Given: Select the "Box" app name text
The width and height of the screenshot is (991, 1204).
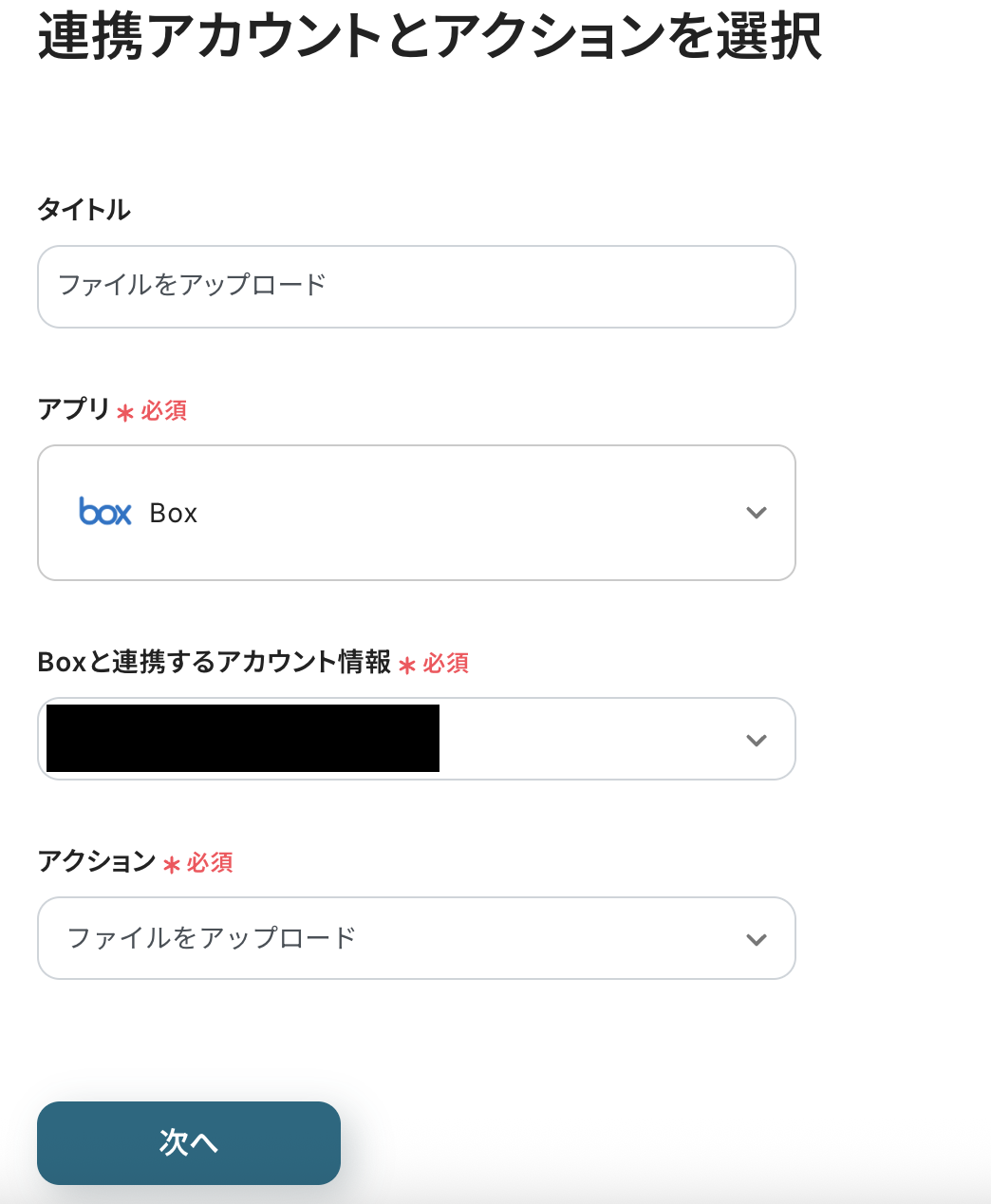Looking at the screenshot, I should click(x=174, y=514).
